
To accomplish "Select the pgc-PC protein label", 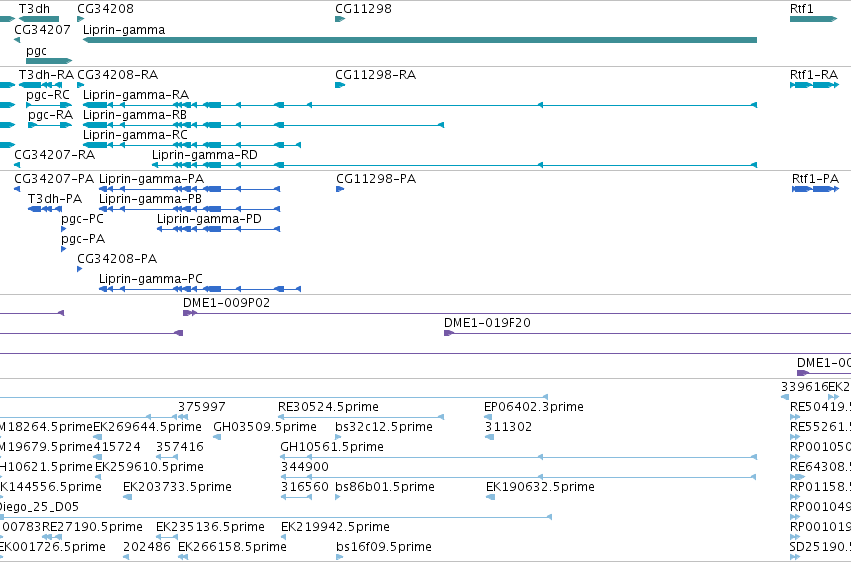I will pos(82,219).
